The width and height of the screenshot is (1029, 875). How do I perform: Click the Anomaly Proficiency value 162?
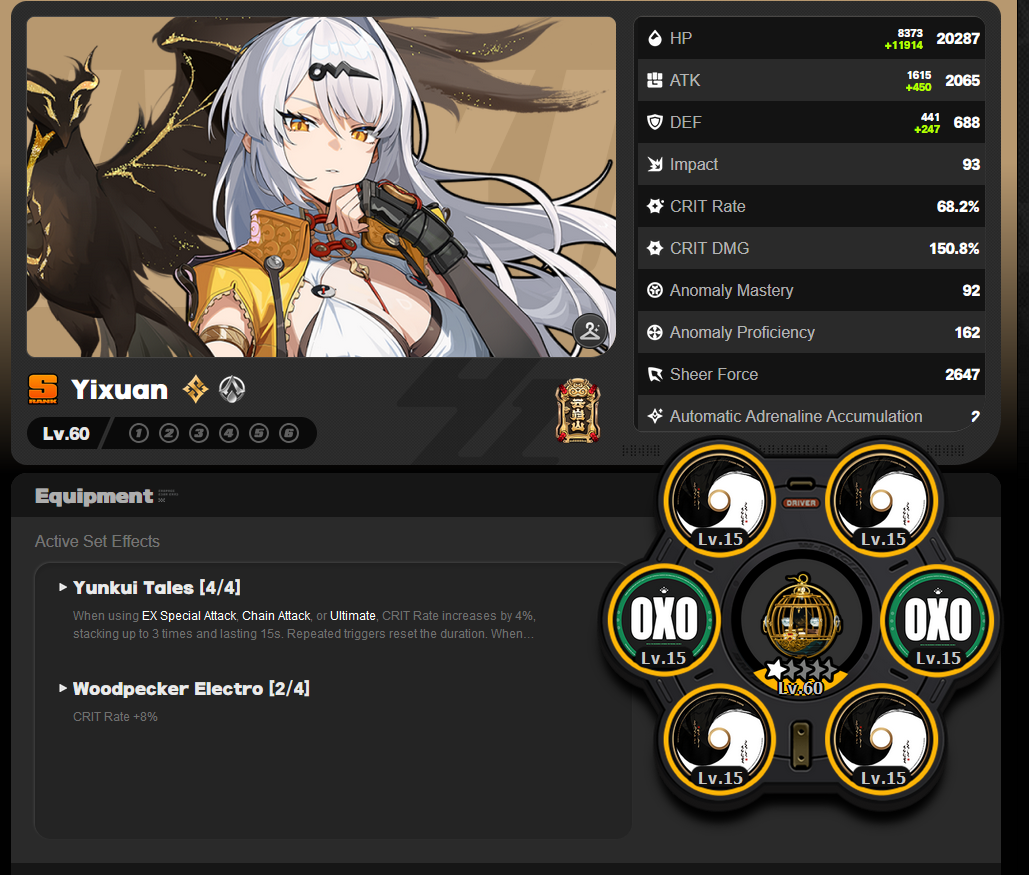point(967,333)
